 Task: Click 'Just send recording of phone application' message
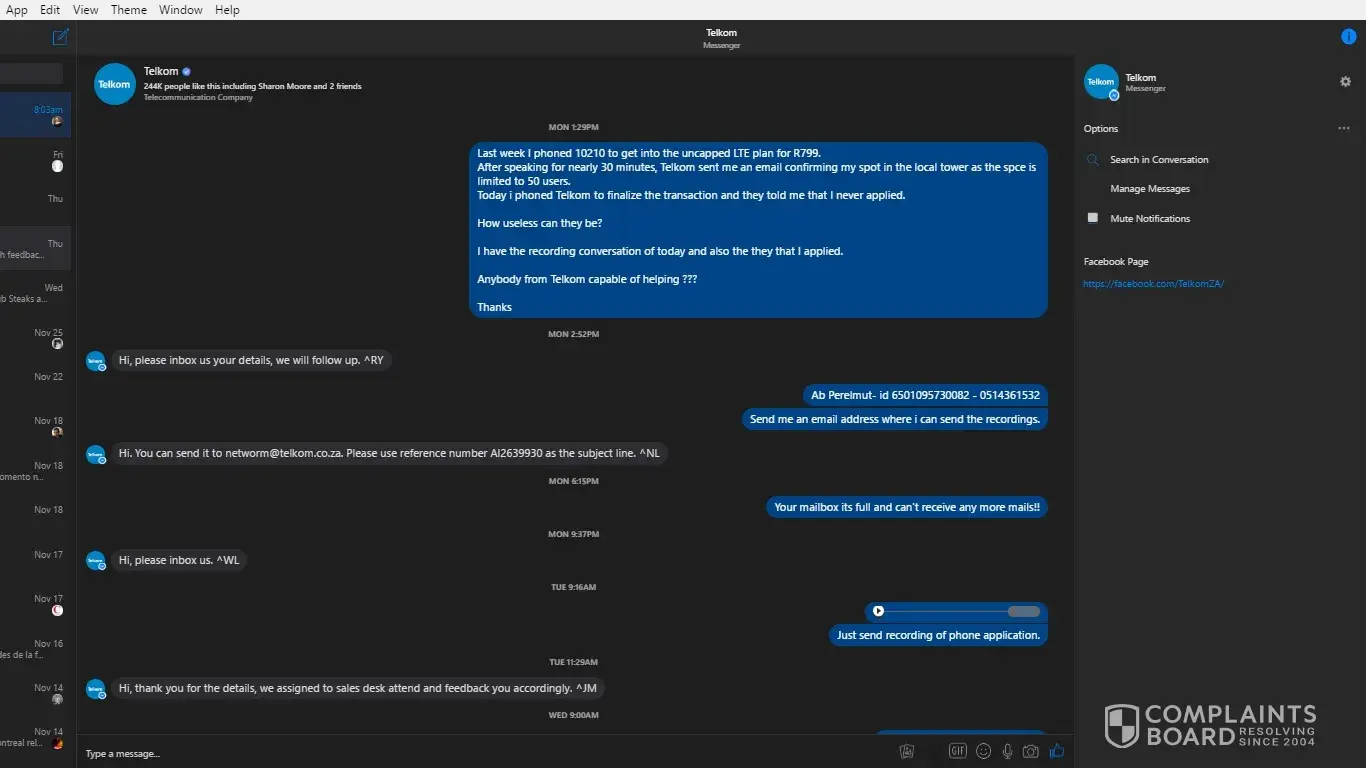938,635
